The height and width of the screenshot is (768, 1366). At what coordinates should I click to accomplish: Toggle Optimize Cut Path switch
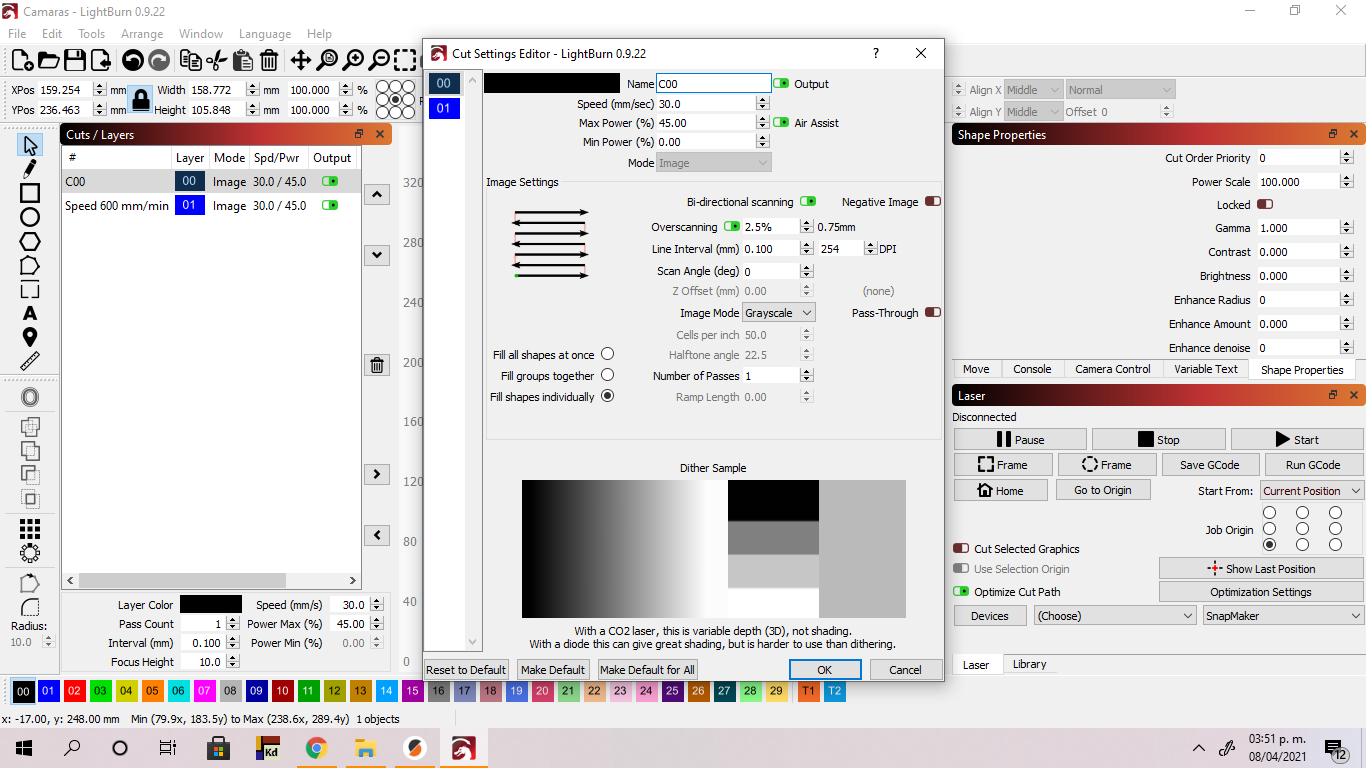tap(961, 592)
